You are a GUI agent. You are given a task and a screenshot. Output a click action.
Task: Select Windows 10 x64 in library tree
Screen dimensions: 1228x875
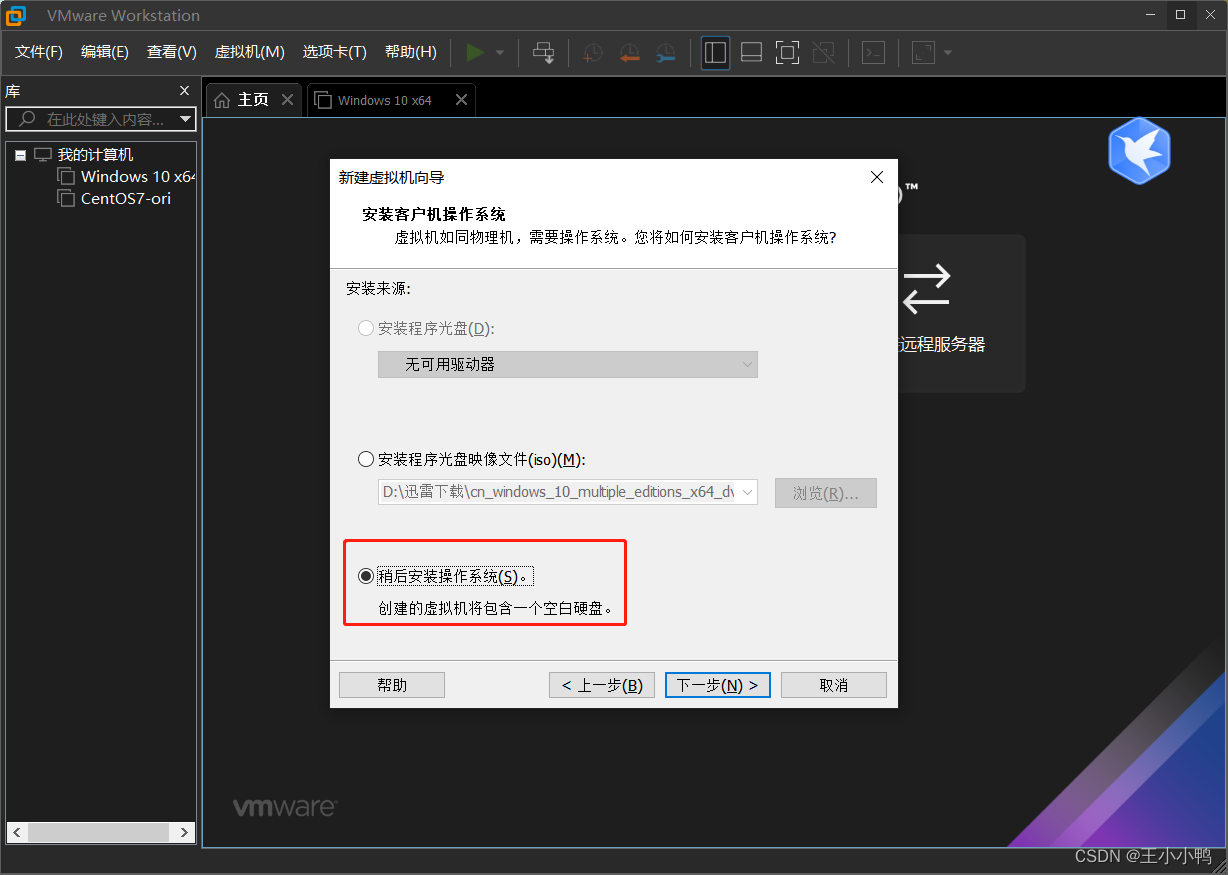tap(138, 176)
